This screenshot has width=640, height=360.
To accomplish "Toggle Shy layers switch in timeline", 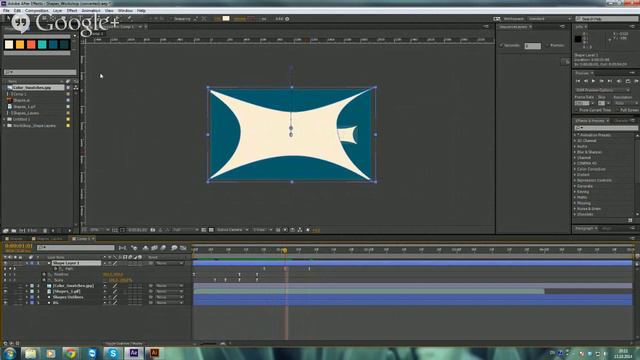I will coord(146,248).
